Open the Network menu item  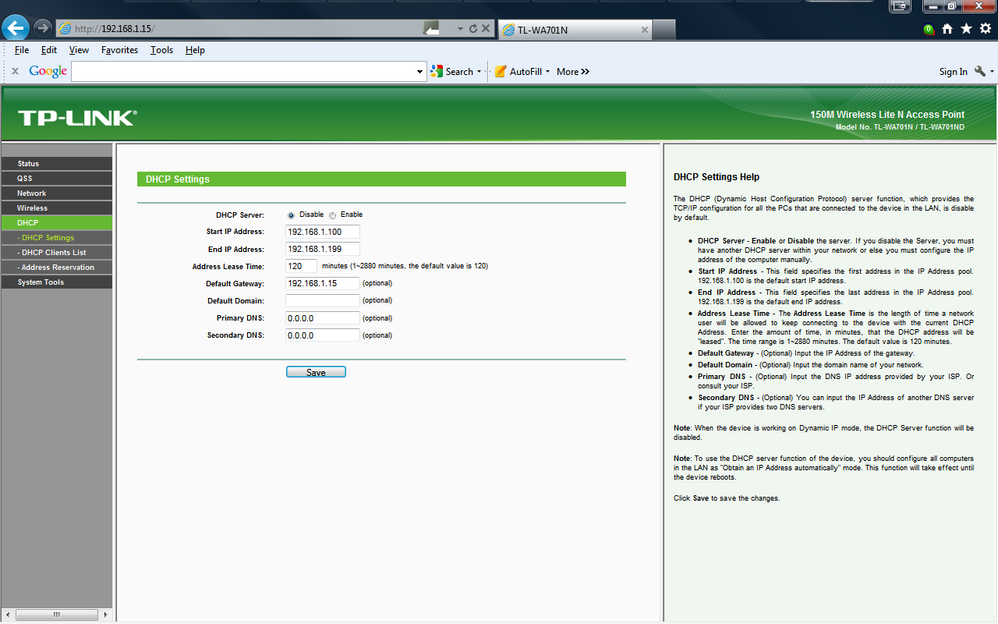pos(57,193)
